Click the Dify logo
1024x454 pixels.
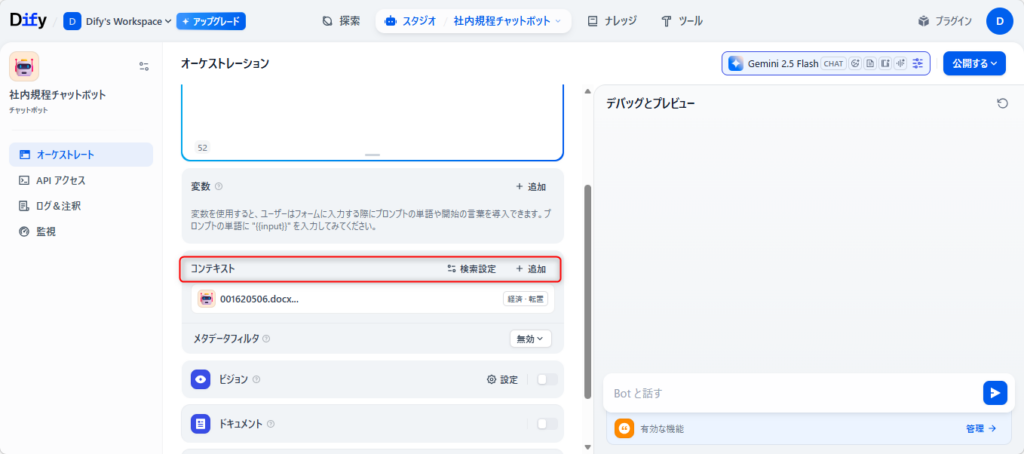point(28,21)
